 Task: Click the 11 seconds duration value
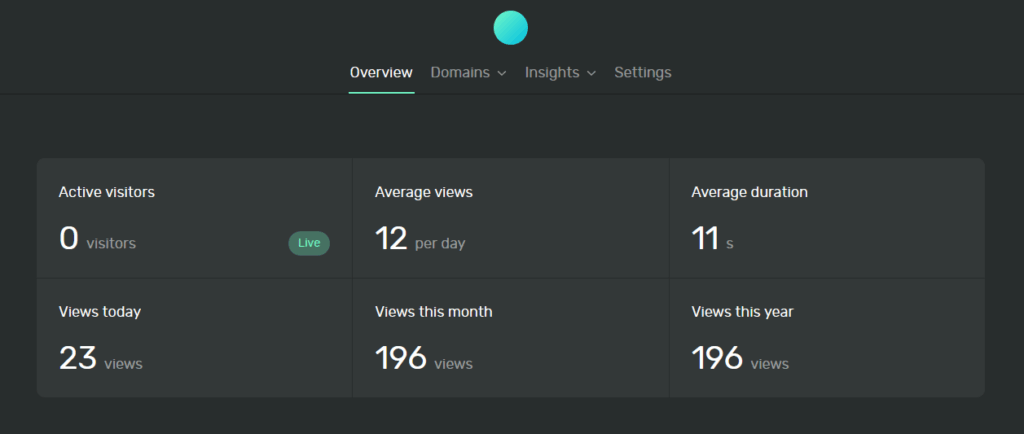[x=705, y=239]
